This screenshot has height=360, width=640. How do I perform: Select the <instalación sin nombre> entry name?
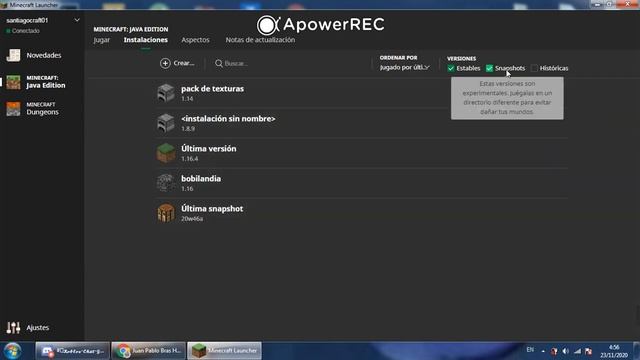tap(228, 119)
